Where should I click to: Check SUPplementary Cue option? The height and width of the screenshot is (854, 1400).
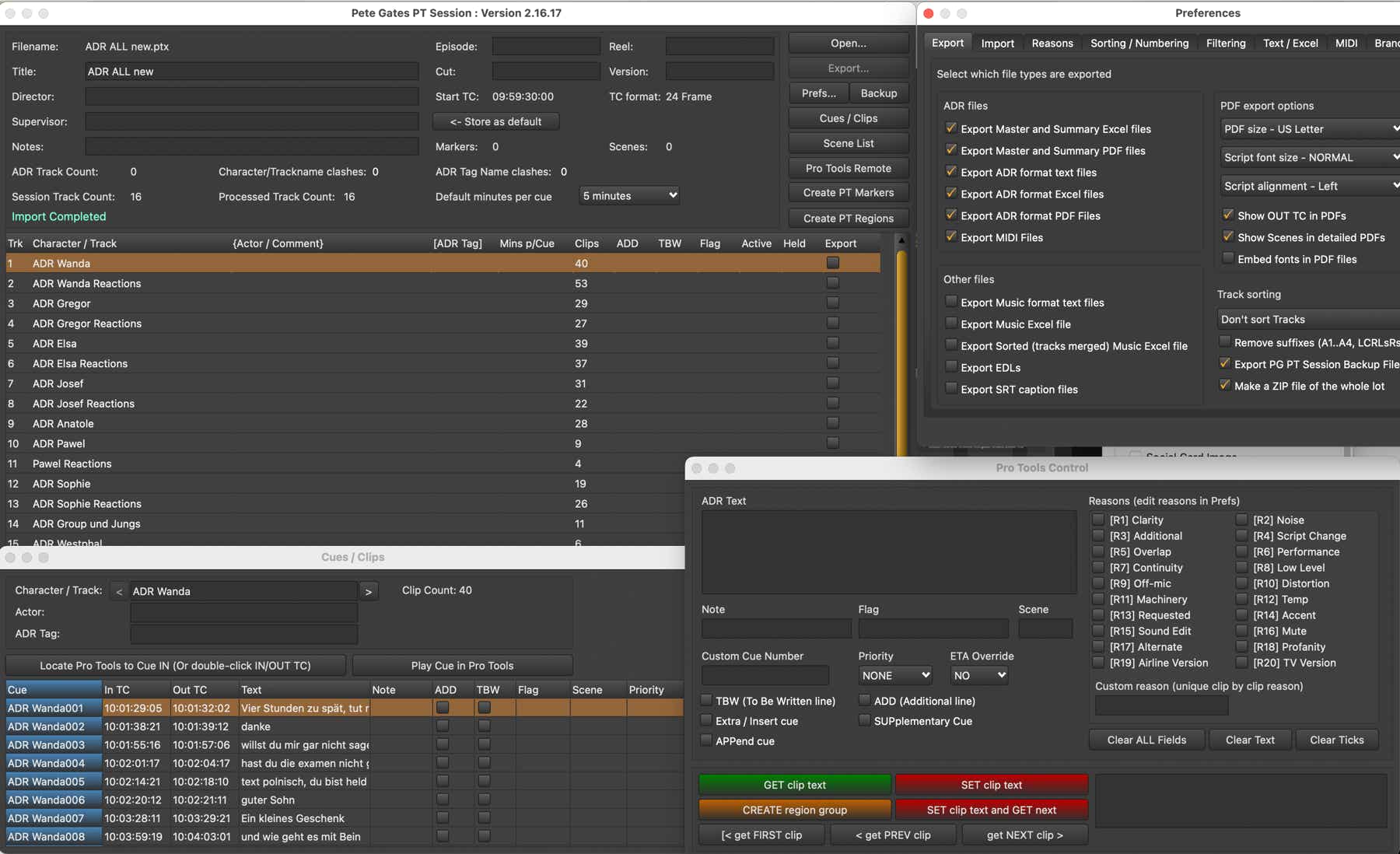click(x=864, y=721)
